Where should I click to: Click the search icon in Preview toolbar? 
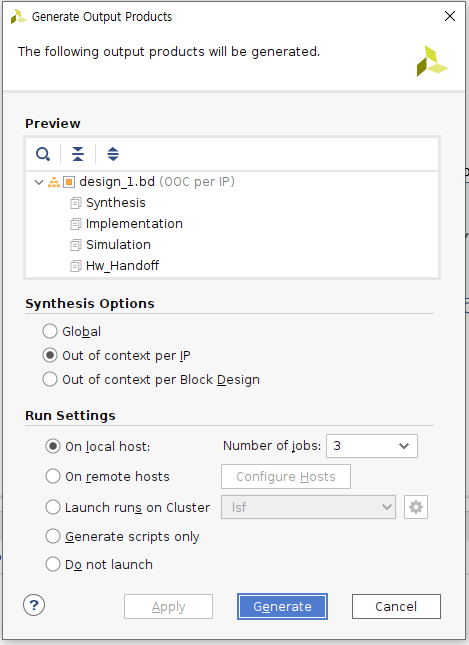tap(43, 154)
